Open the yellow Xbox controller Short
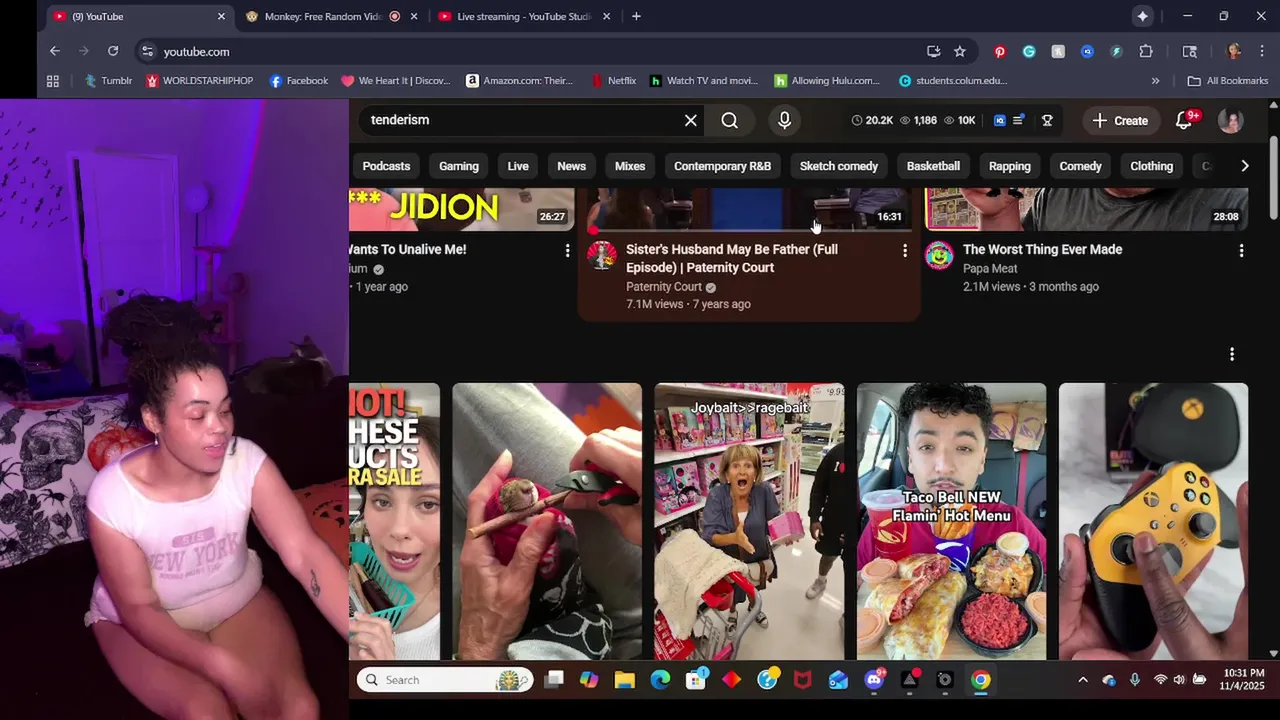The width and height of the screenshot is (1280, 720). pos(1153,521)
